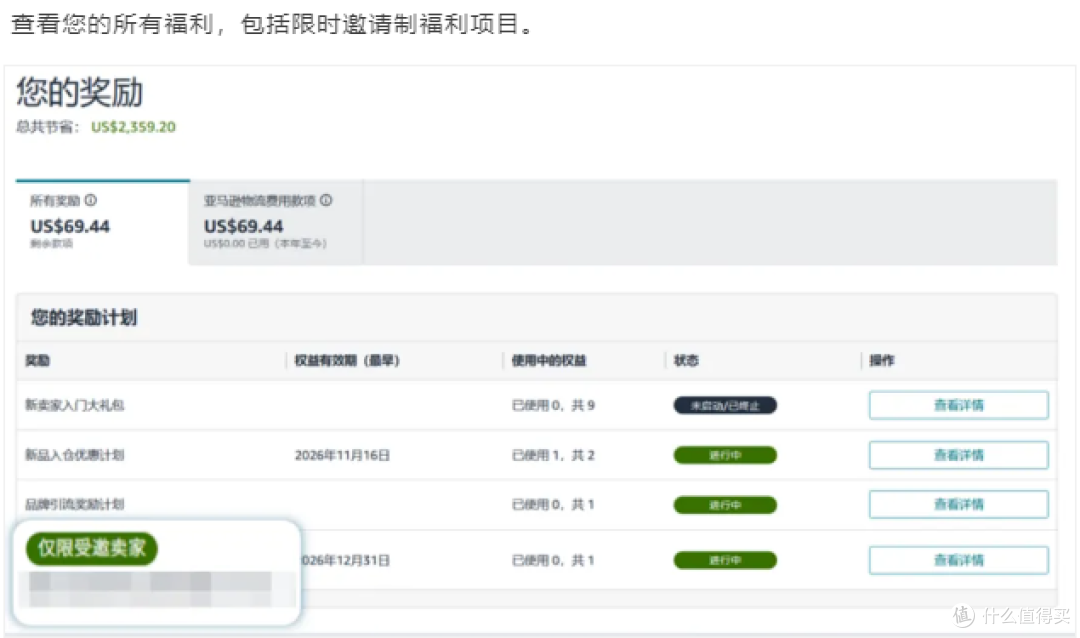1080x638 pixels.
Task: Click total savings amount US$2,359.20
Action: [x=133, y=127]
